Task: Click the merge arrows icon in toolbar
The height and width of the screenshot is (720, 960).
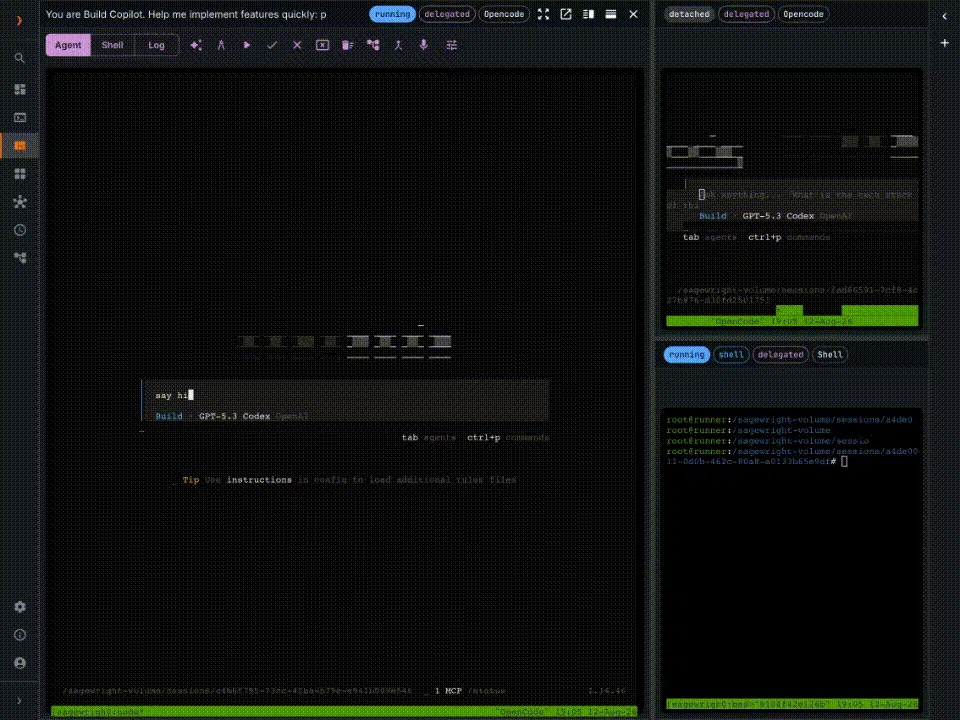Action: (x=398, y=45)
